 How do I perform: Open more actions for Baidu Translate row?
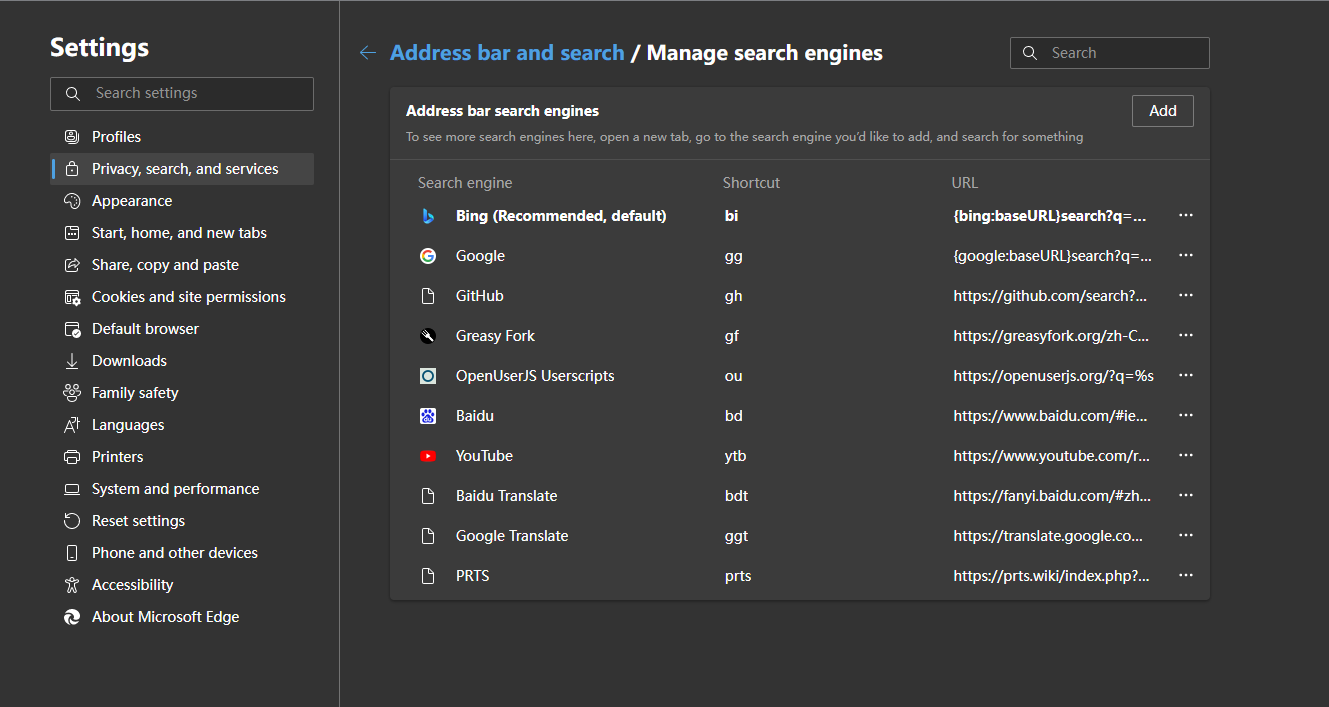(1186, 496)
